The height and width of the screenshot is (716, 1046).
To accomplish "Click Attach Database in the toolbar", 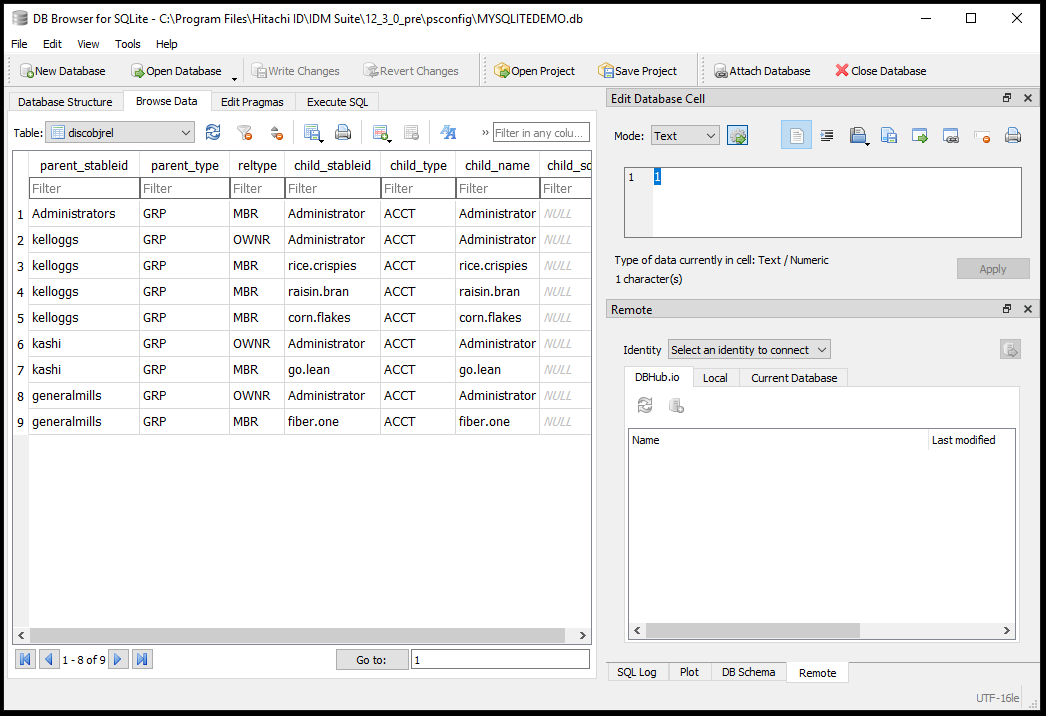I will pos(761,71).
